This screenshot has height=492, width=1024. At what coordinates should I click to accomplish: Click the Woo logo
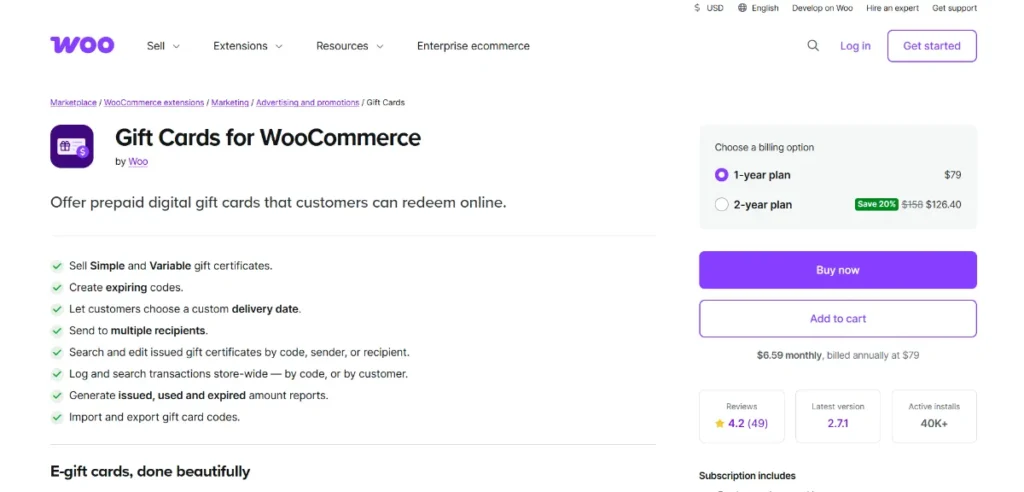[82, 45]
